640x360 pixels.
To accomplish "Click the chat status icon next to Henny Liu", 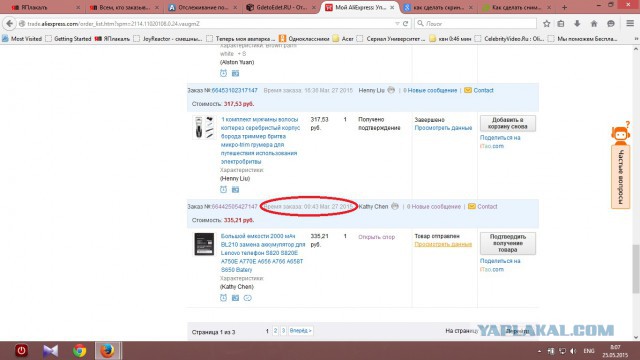I will point(391,90).
